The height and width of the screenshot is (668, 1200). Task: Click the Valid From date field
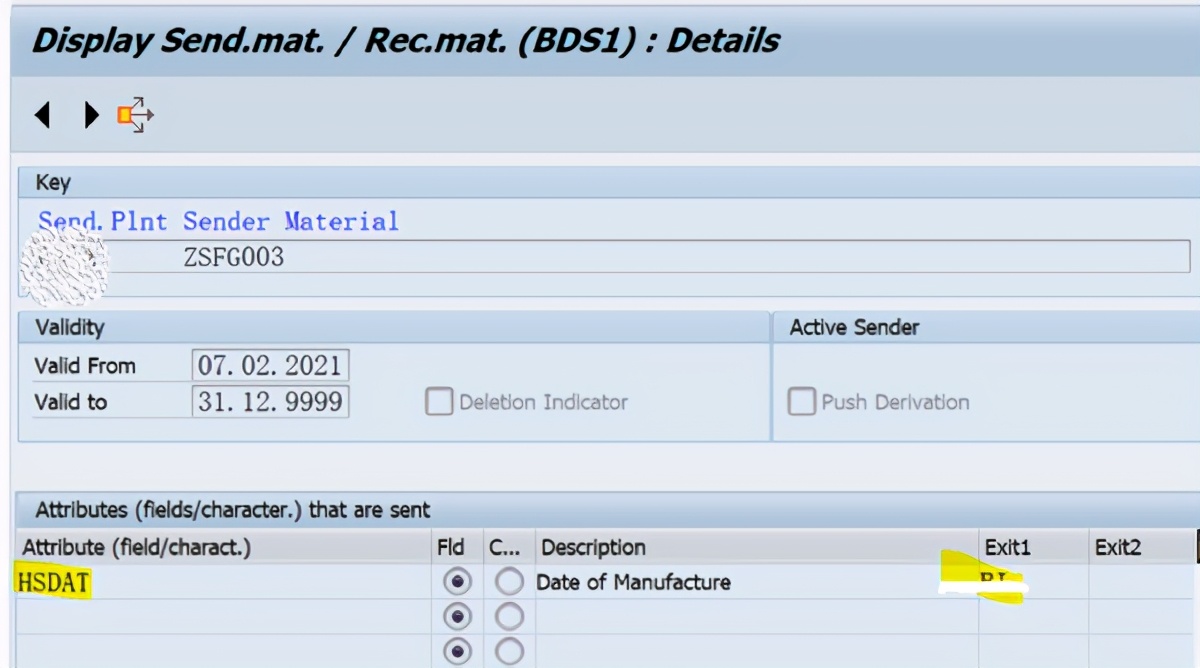(272, 365)
